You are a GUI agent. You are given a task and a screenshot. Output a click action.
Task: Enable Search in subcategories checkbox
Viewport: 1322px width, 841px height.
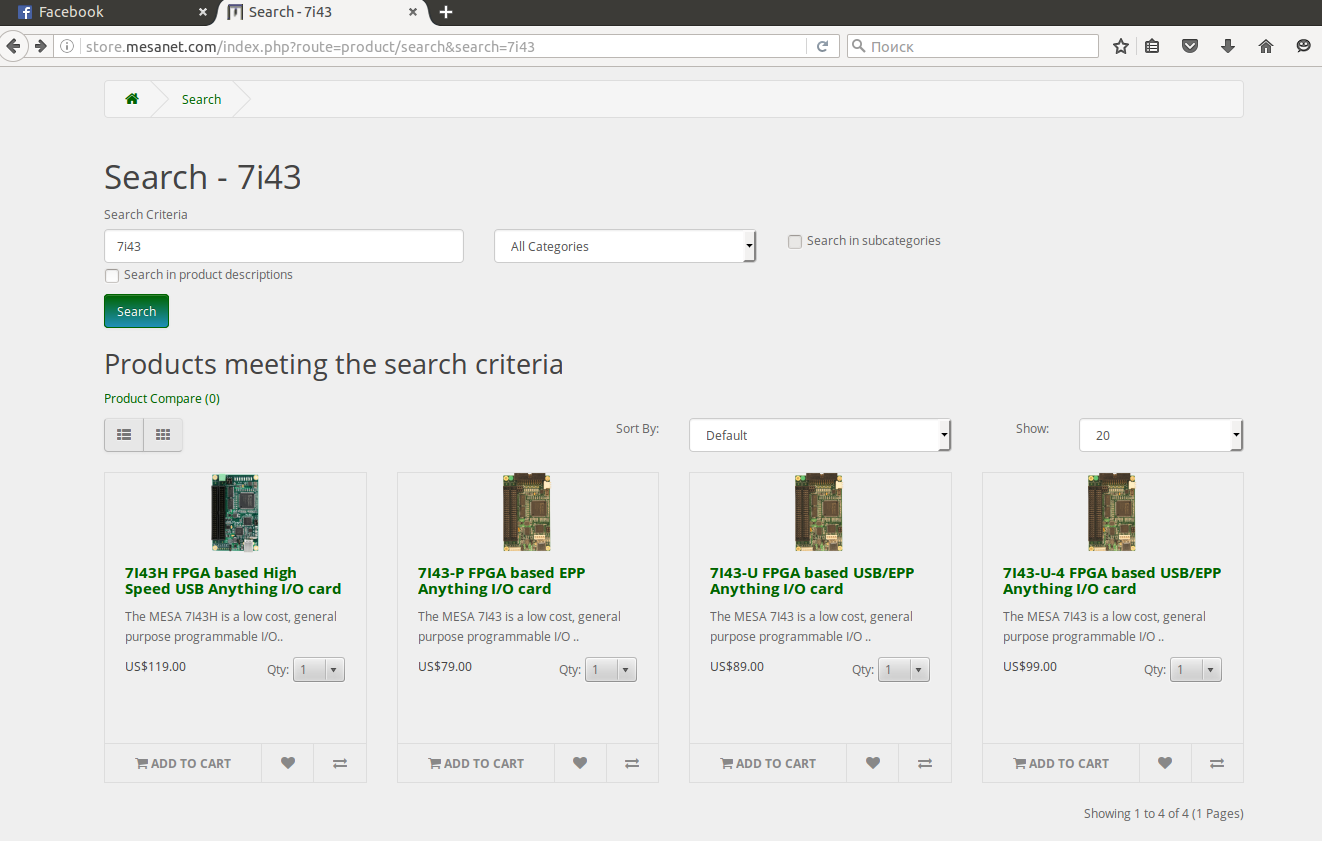[x=795, y=241]
